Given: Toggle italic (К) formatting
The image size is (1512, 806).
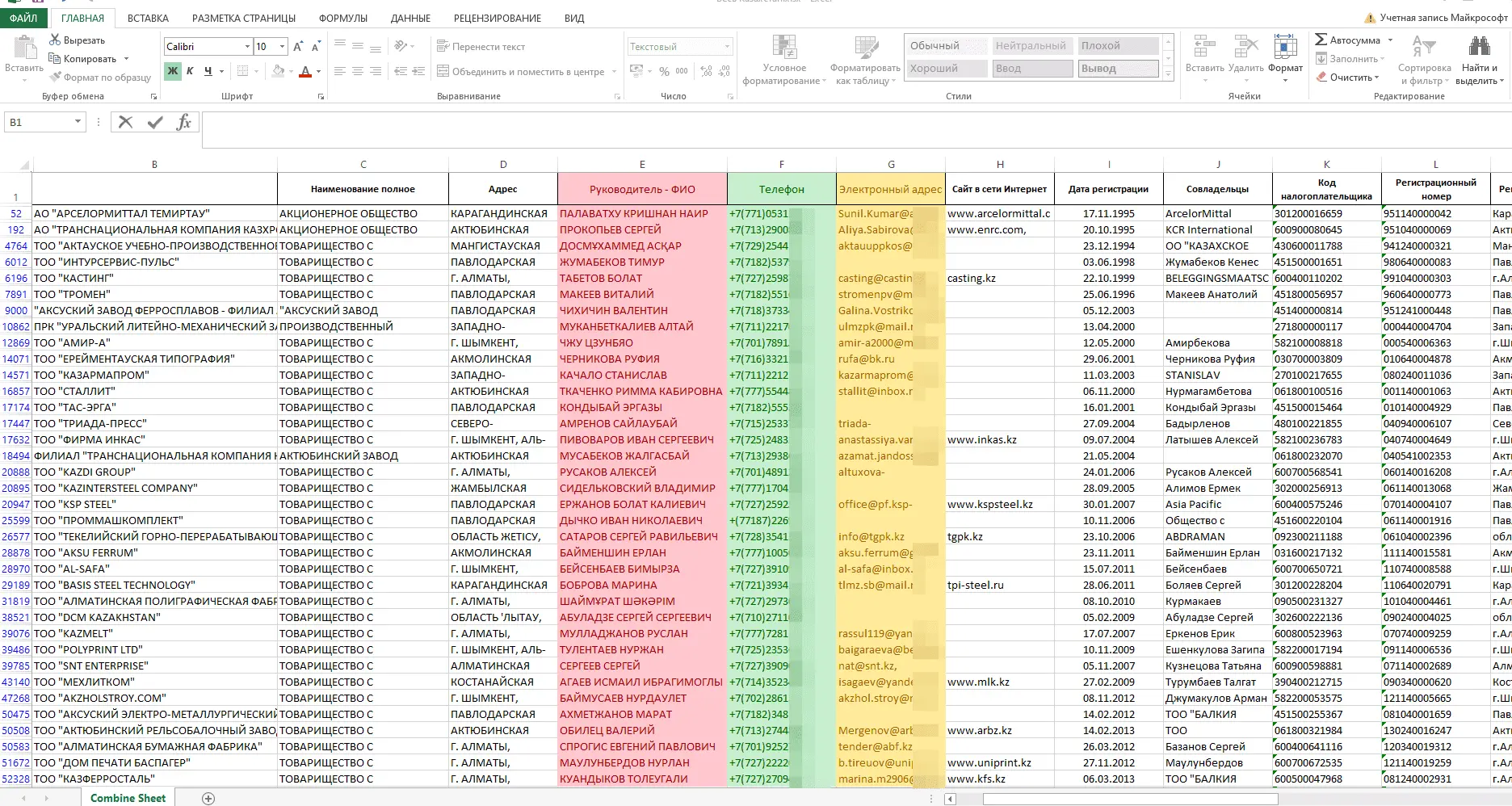Looking at the screenshot, I should pyautogui.click(x=190, y=71).
